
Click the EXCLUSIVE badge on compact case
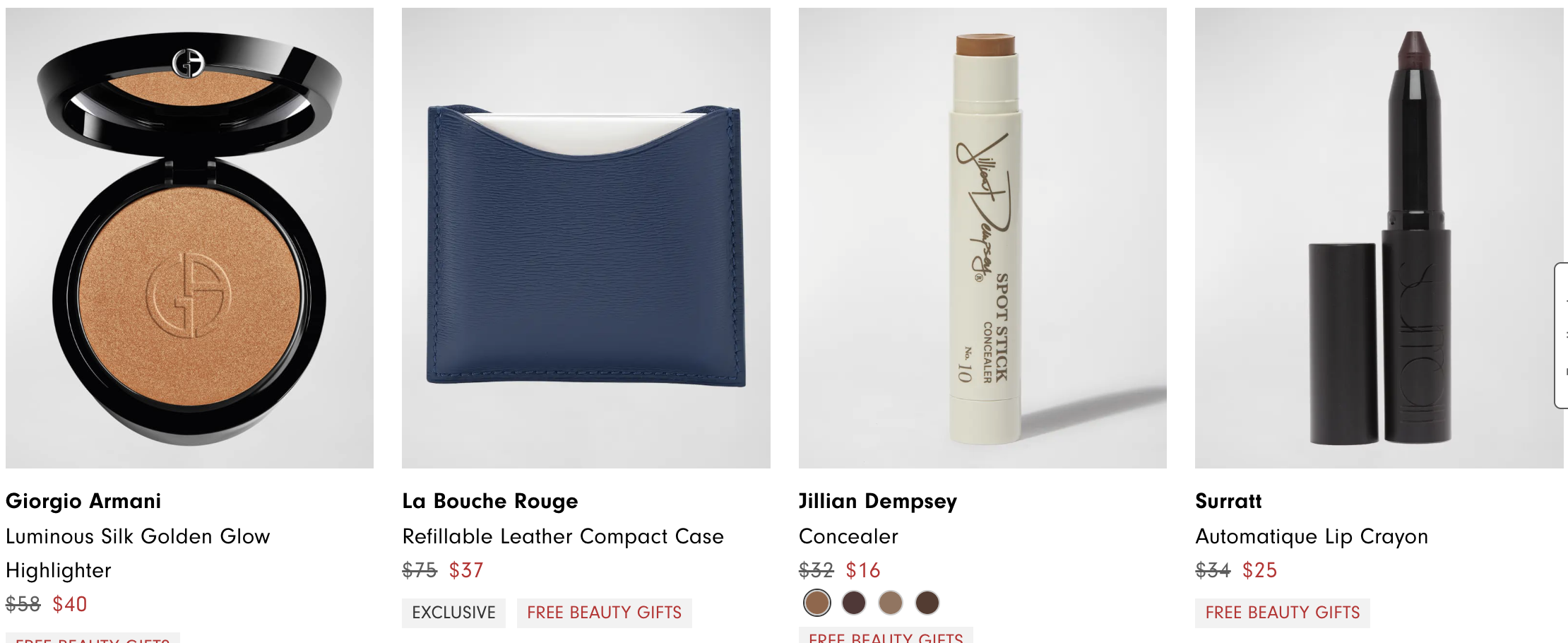453,613
